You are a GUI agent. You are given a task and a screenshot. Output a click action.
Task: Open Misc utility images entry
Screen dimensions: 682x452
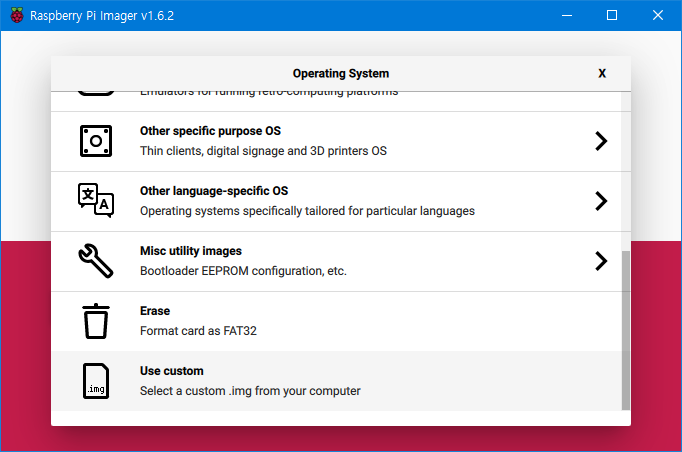click(336, 261)
